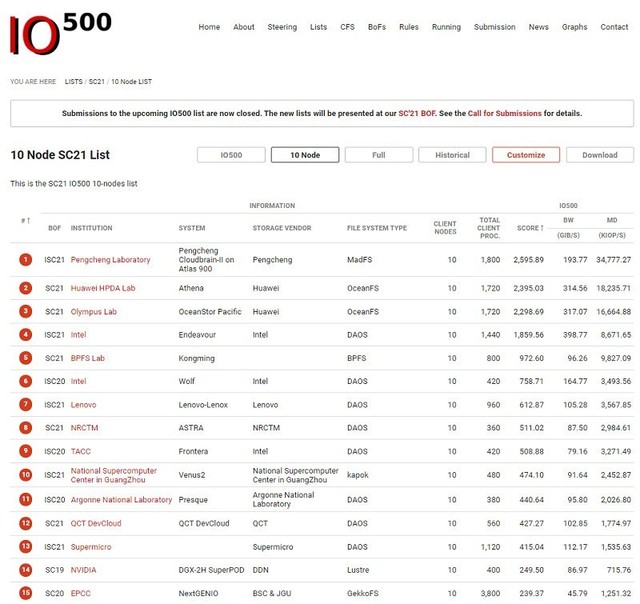This screenshot has height=604, width=640.
Task: Click rank badge 12 for QCT DevCloud
Action: coord(26,523)
